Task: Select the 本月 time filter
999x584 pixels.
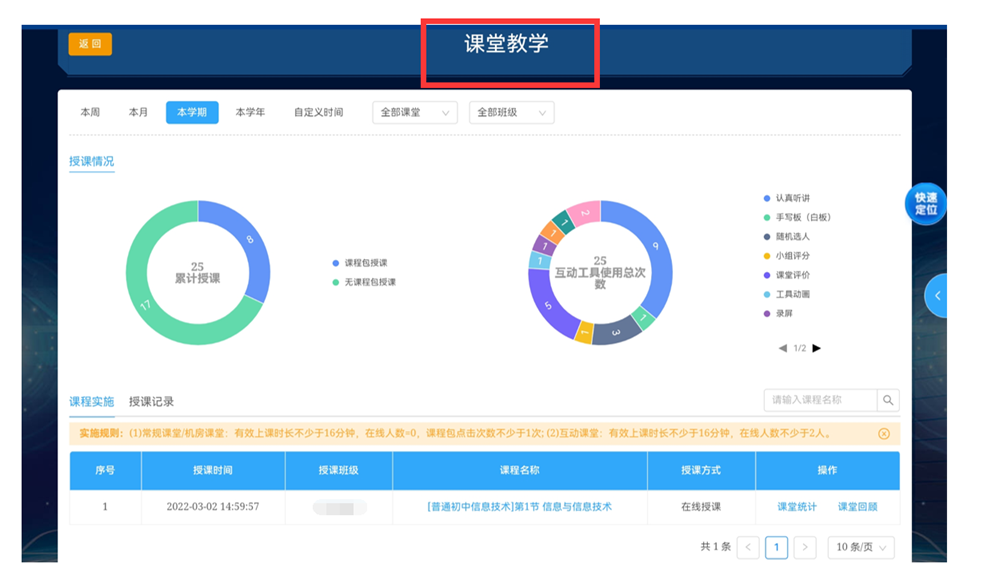Action: [138, 112]
